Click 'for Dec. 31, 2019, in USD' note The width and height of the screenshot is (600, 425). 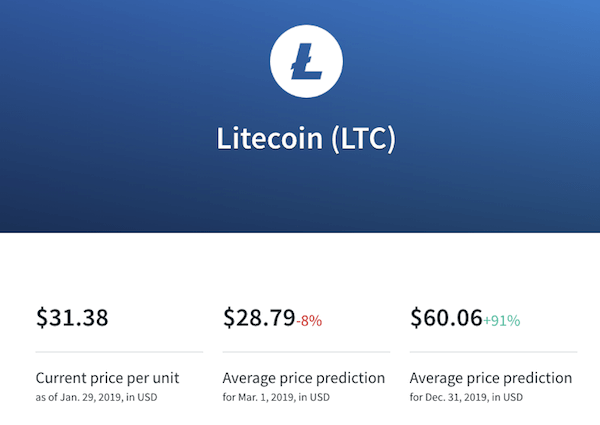coord(466,397)
